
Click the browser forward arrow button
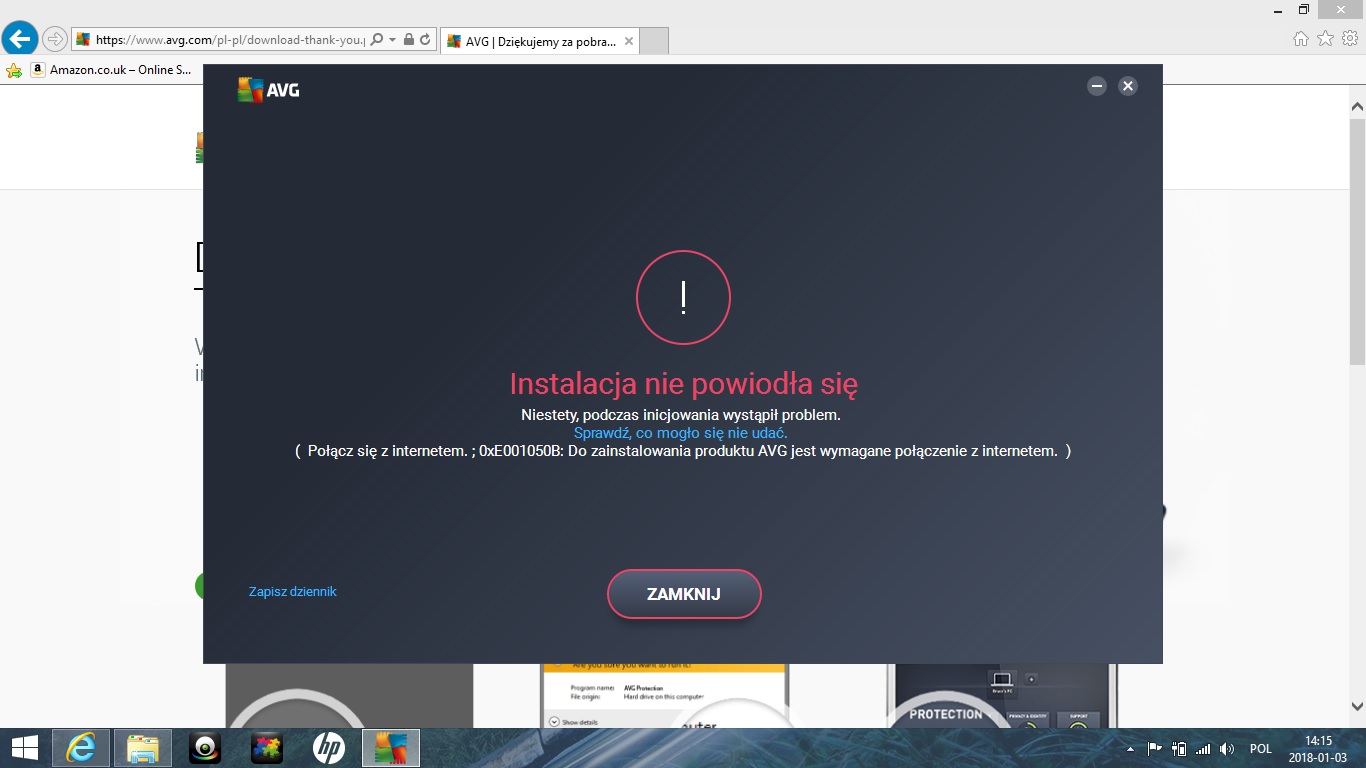(x=54, y=40)
